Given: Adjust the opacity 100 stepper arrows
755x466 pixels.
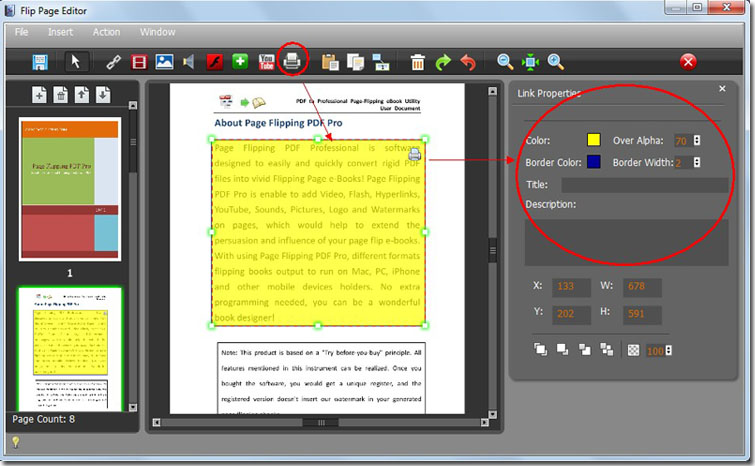Looking at the screenshot, I should (668, 350).
